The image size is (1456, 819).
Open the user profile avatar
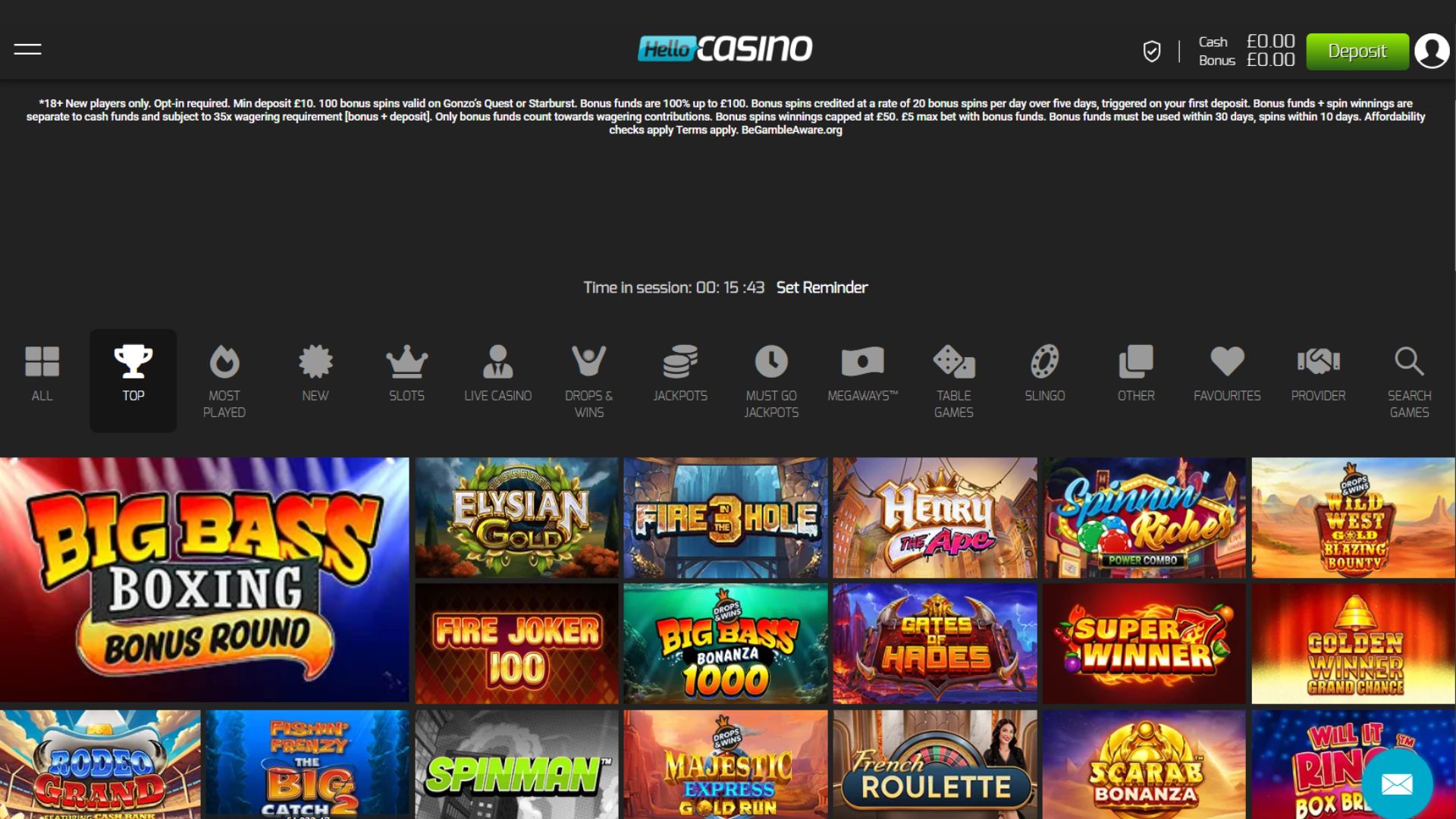pyautogui.click(x=1432, y=51)
